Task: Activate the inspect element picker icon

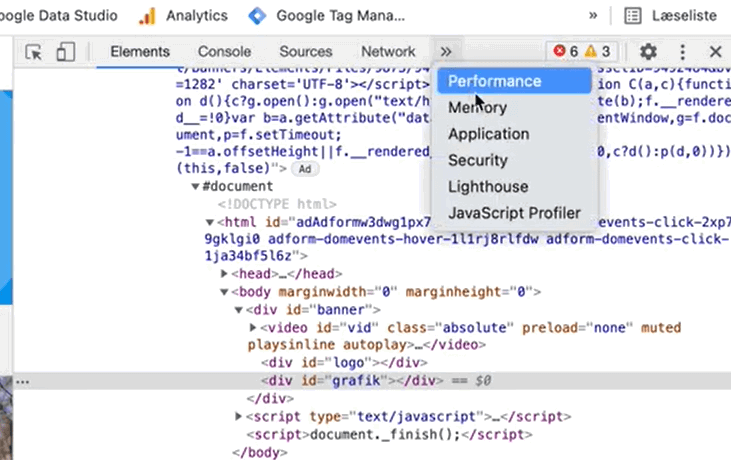Action: coord(34,52)
